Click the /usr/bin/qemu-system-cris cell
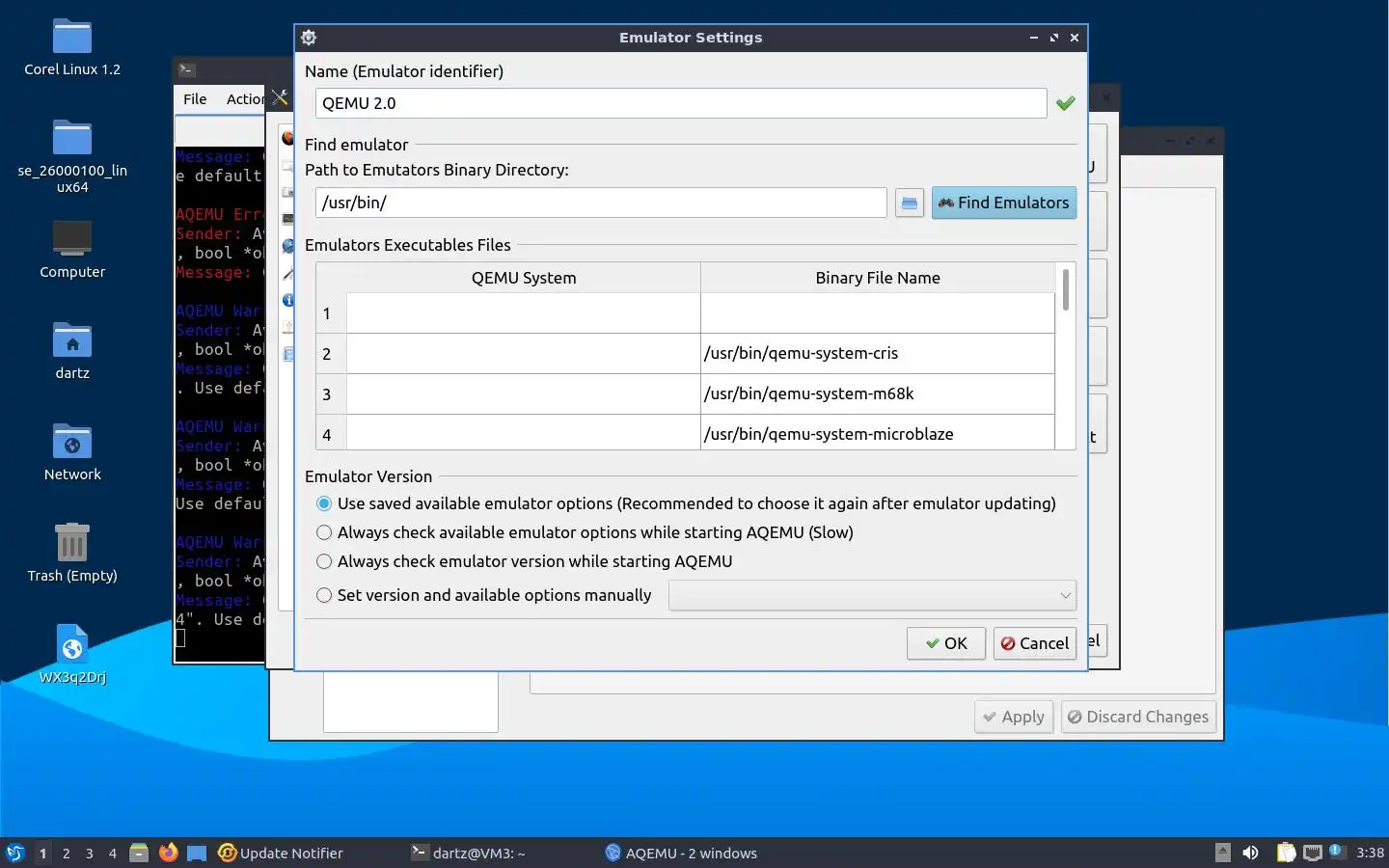The width and height of the screenshot is (1389, 868). tap(878, 353)
